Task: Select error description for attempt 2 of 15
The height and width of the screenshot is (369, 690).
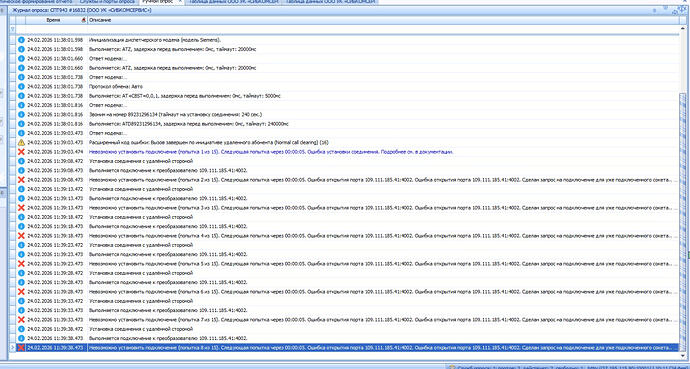Action: click(x=381, y=180)
